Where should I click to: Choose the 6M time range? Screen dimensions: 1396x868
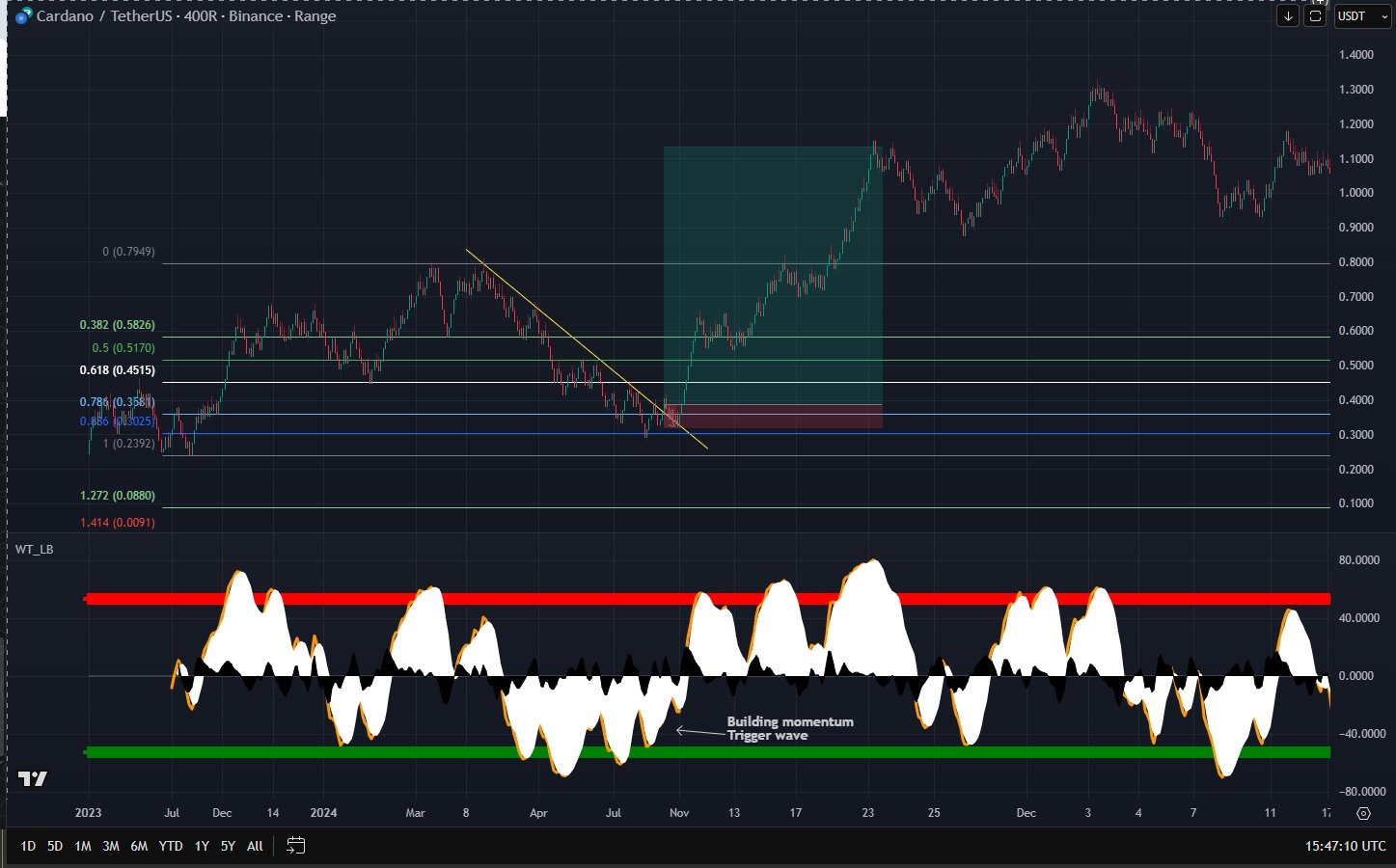[x=139, y=846]
